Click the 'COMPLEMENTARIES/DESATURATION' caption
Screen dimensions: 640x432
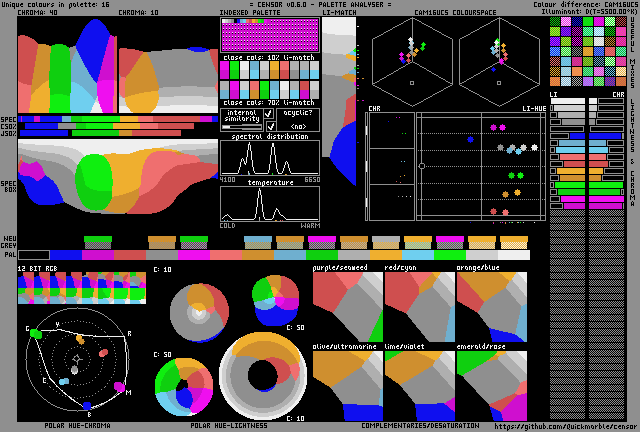click(x=420, y=425)
